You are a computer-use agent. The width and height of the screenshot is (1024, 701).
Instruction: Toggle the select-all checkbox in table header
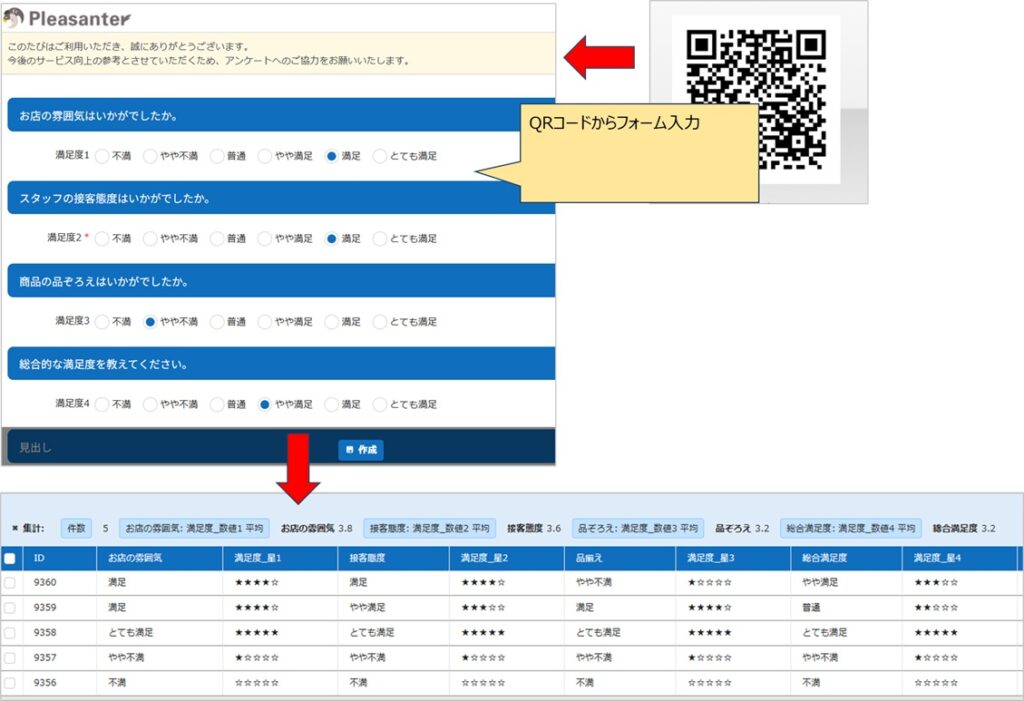click(10, 558)
